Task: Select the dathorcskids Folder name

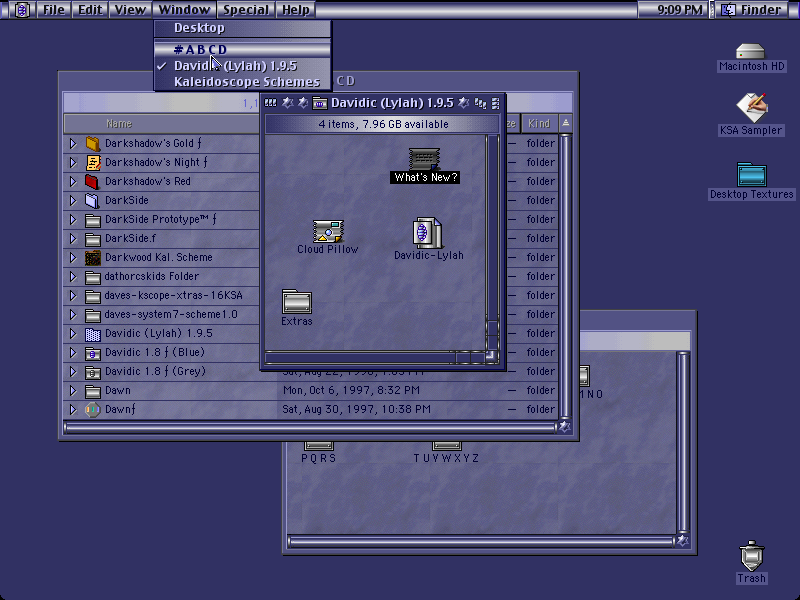Action: (x=152, y=277)
